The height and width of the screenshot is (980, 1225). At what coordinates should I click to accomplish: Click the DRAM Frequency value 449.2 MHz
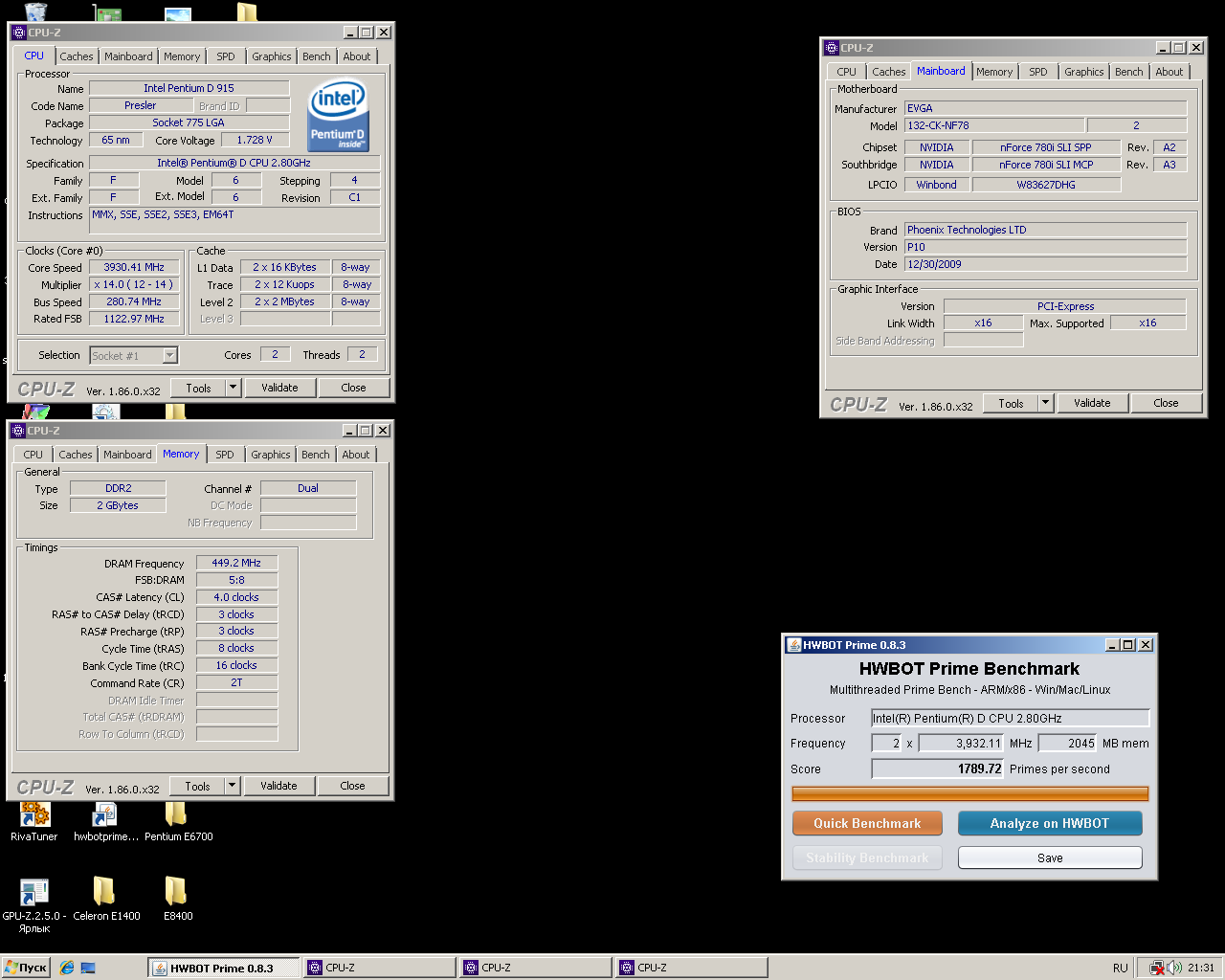pyautogui.click(x=236, y=563)
